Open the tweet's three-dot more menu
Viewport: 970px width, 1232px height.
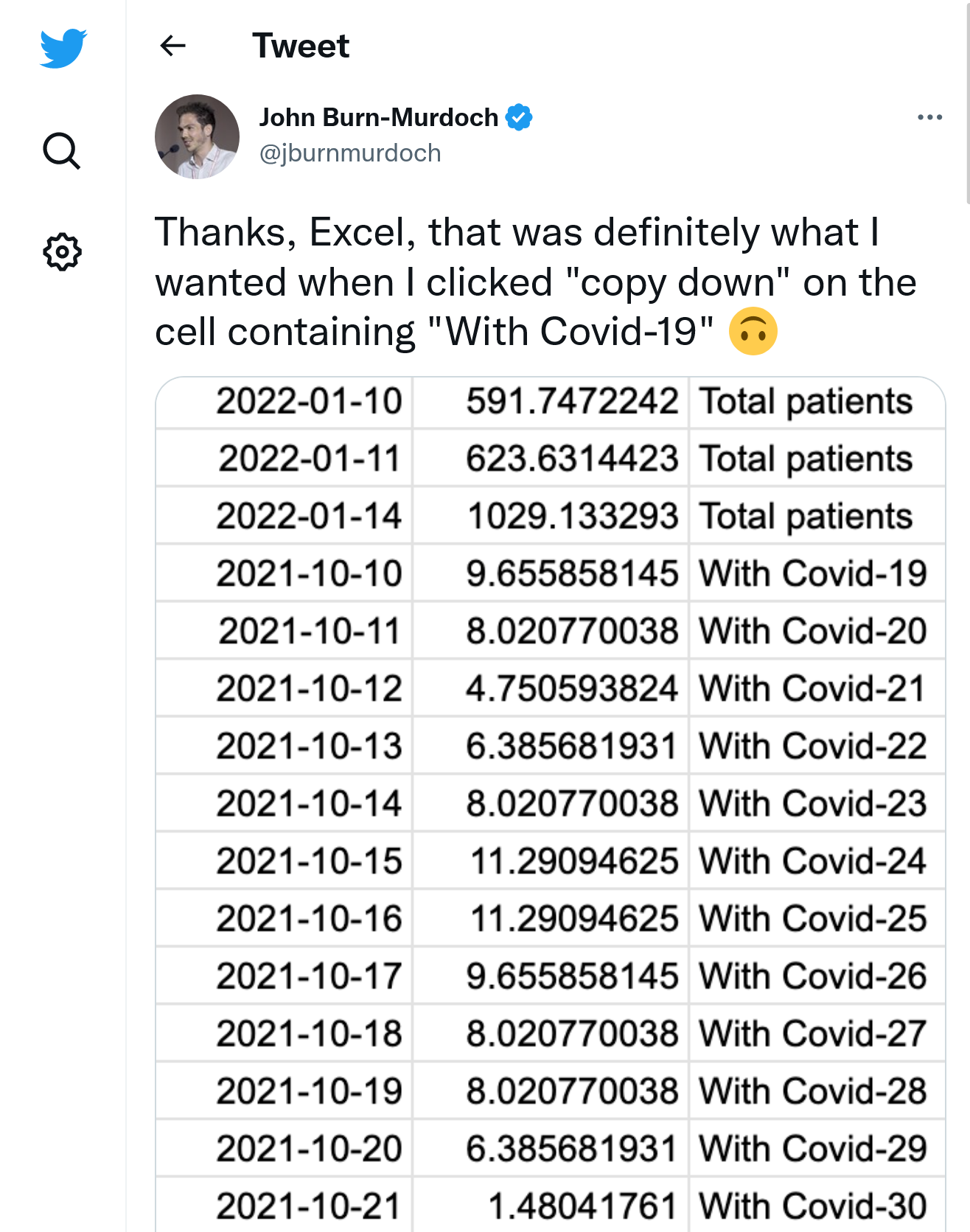[929, 117]
